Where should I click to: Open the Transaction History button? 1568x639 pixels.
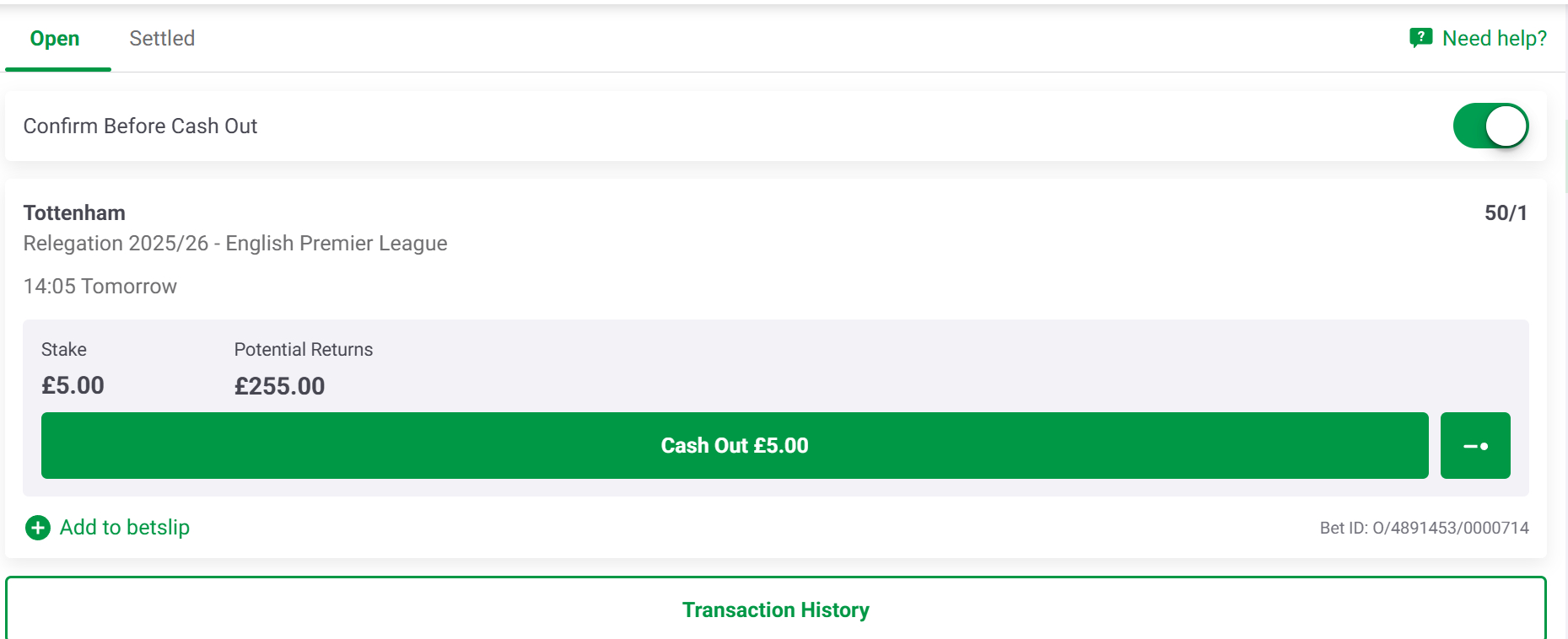pos(775,609)
